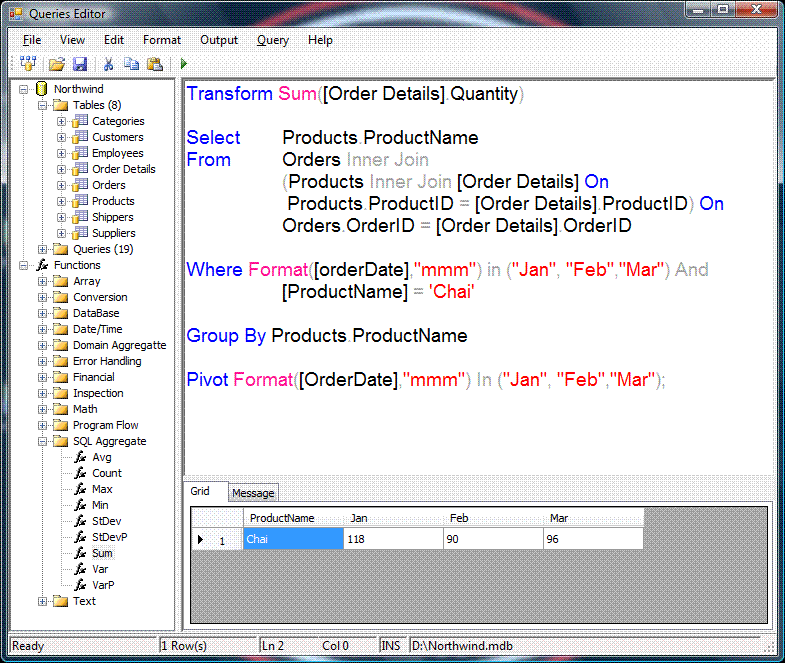The width and height of the screenshot is (785, 663).
Task: Place cursor in the SQL query editor
Action: (479, 277)
